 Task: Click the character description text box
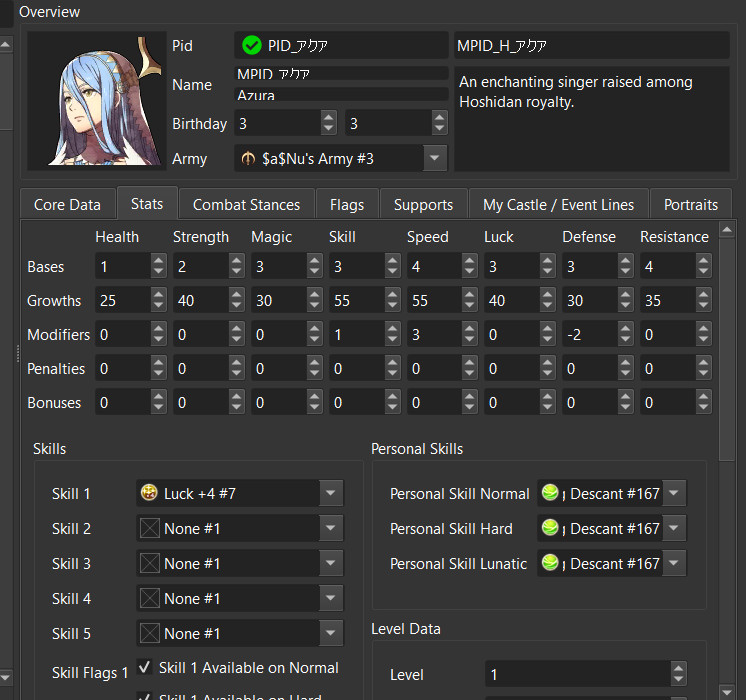(x=592, y=119)
